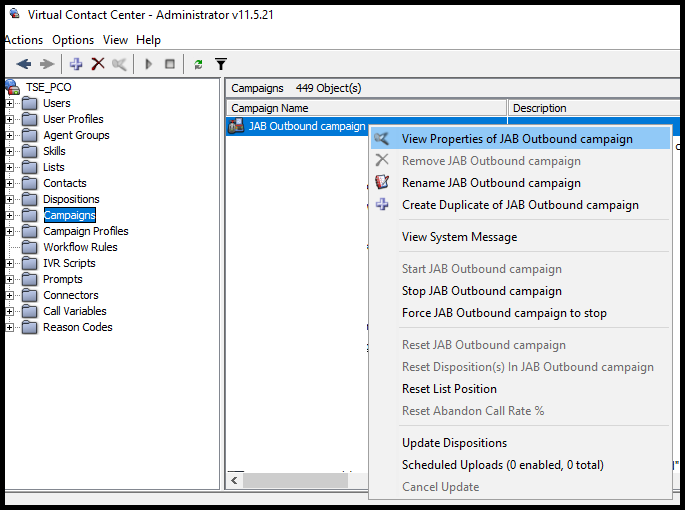
Task: Select Rename JAB Outbound campaign option
Action: [491, 183]
